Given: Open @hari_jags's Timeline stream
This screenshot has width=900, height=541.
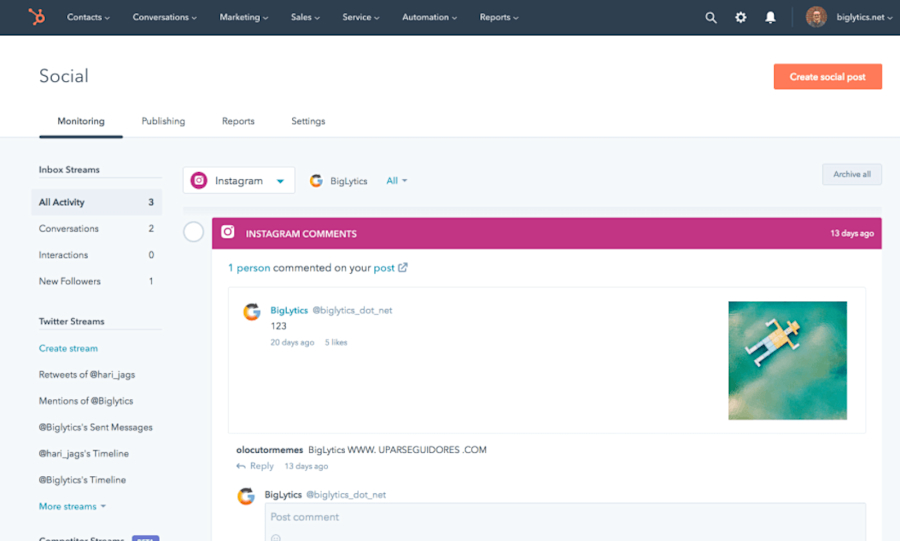Looking at the screenshot, I should [x=84, y=454].
